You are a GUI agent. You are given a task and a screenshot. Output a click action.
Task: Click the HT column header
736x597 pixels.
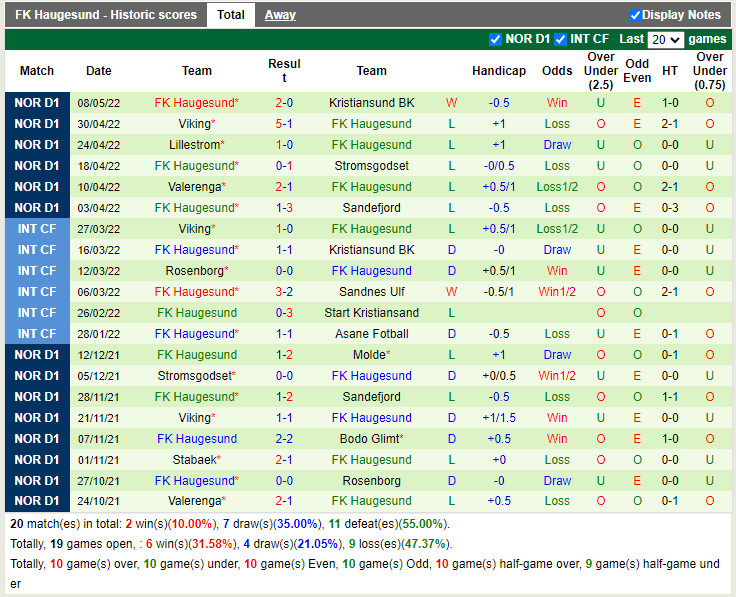[669, 71]
